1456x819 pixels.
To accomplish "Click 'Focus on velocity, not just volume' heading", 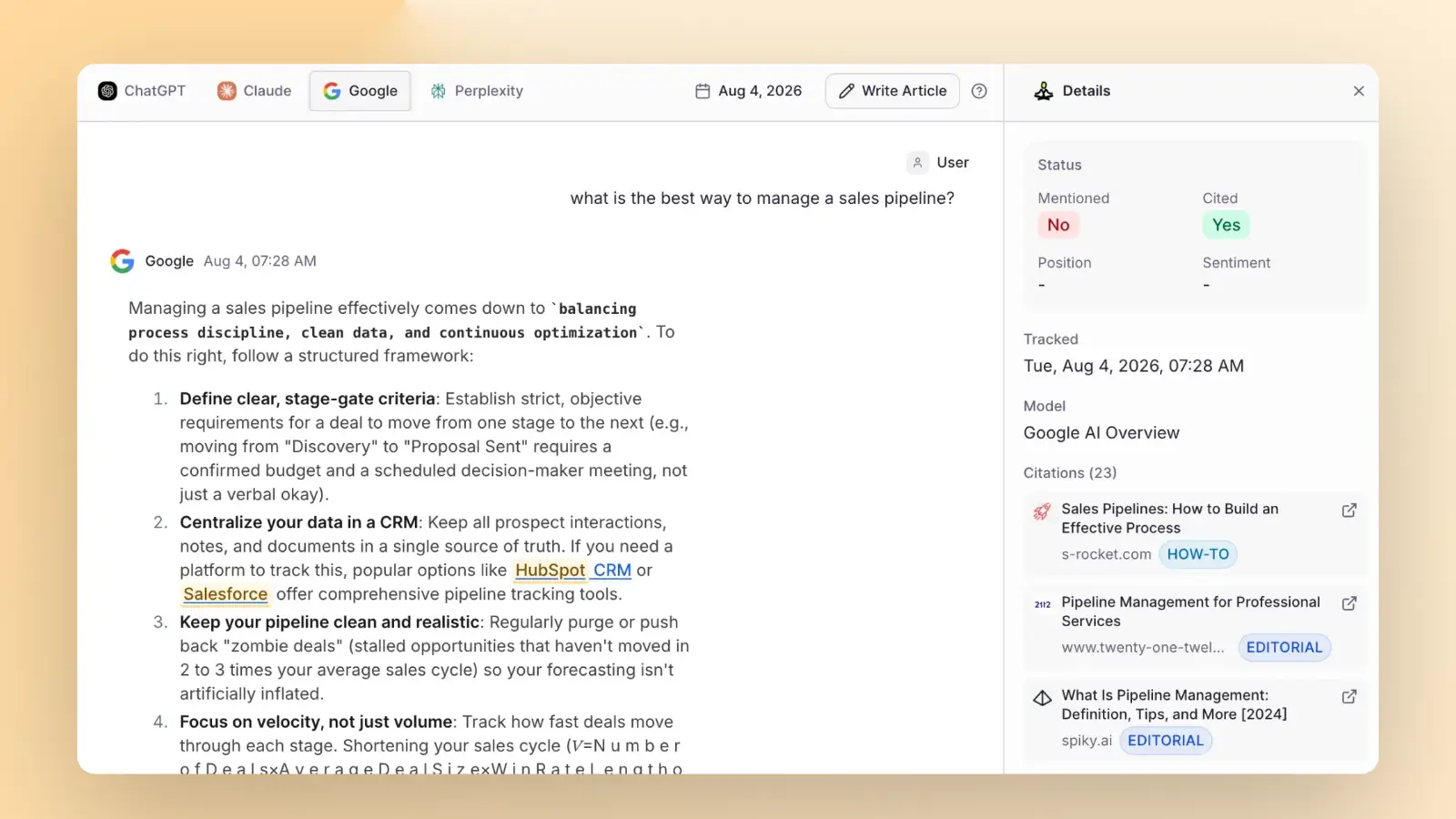I will (x=316, y=722).
